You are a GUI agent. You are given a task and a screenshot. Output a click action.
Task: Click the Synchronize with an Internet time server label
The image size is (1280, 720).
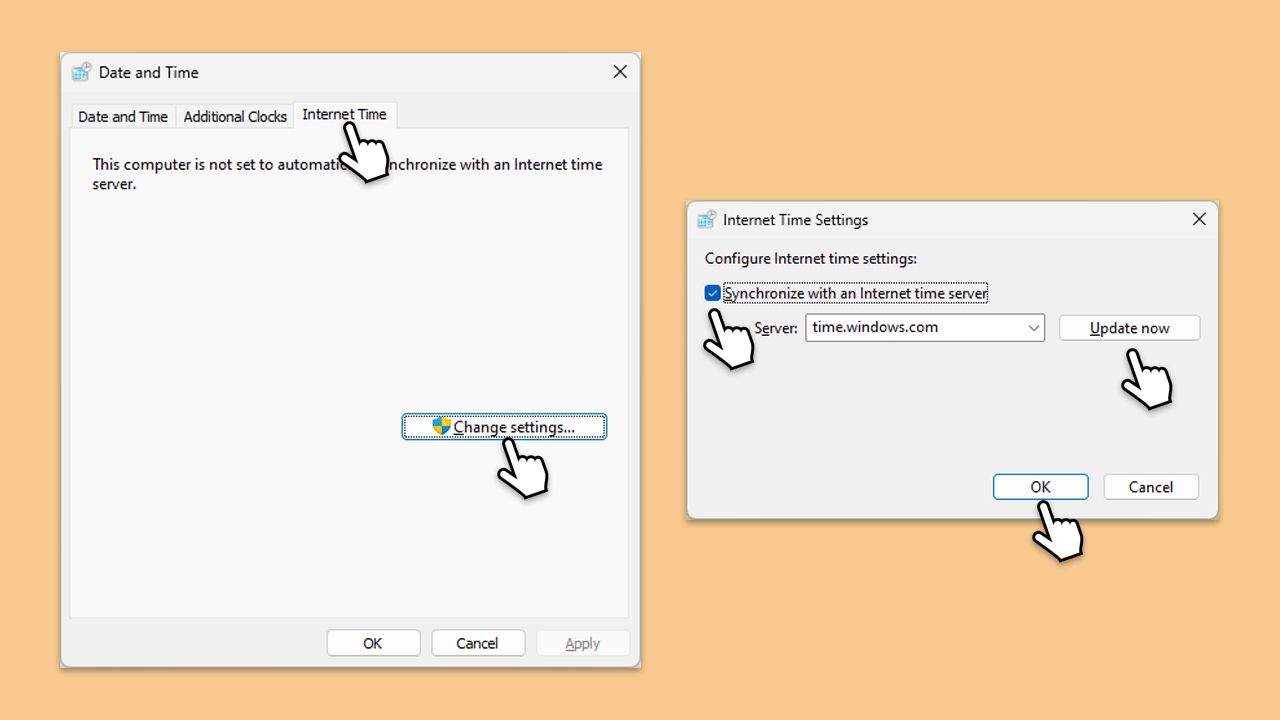855,293
